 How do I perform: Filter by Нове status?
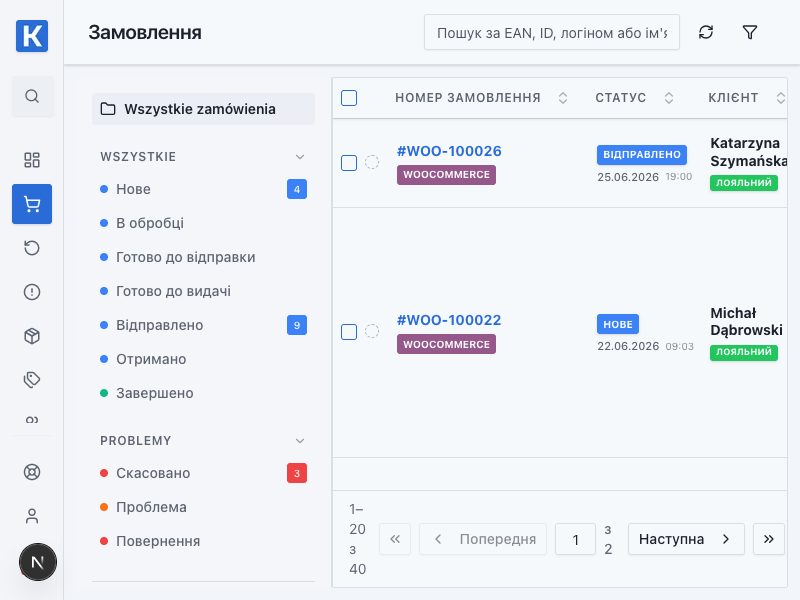pyautogui.click(x=203, y=189)
